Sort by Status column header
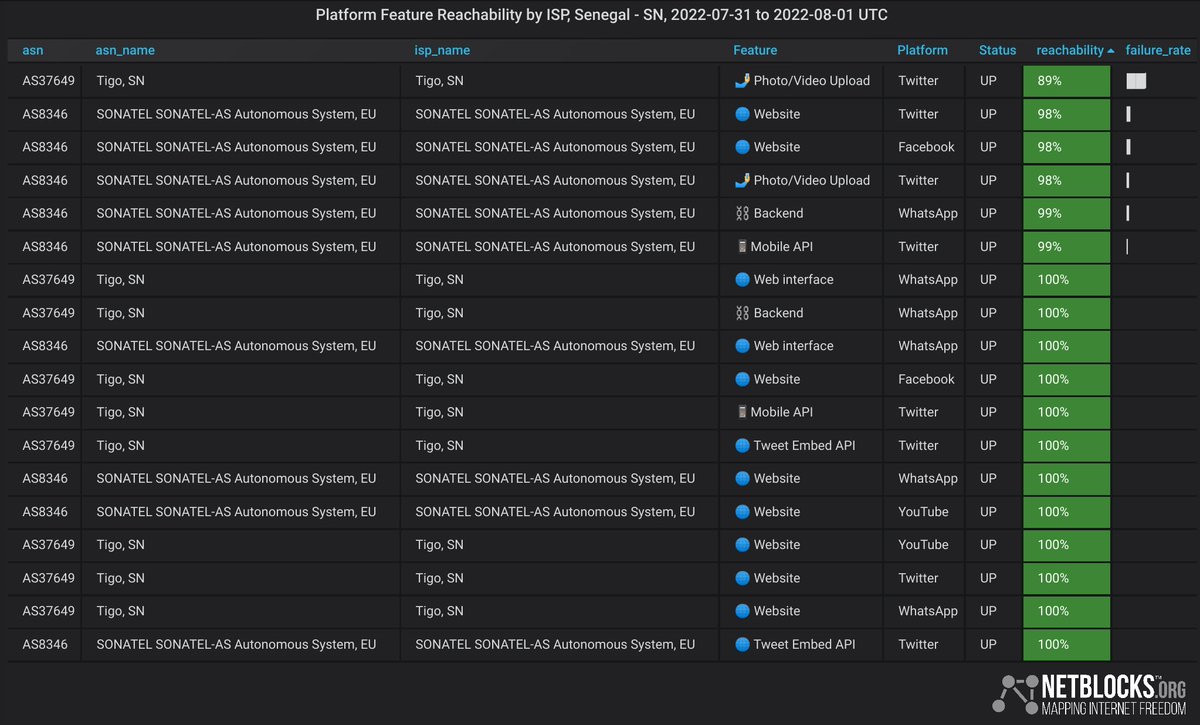 click(997, 50)
